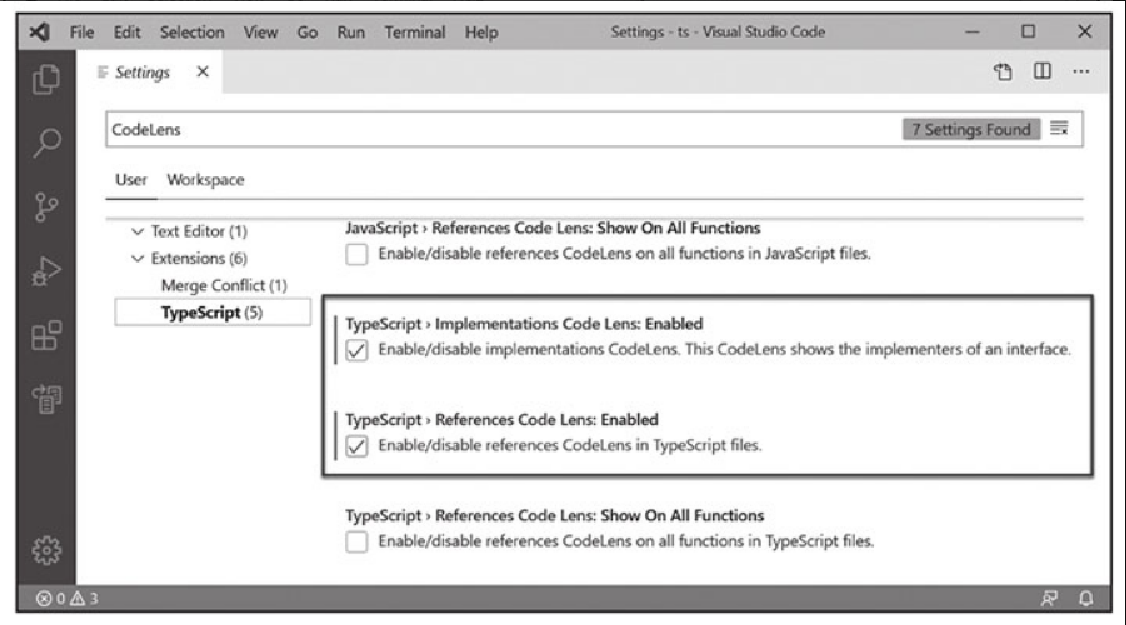The image size is (1126, 625).
Task: Clear settings search filter icon
Action: point(1059,129)
